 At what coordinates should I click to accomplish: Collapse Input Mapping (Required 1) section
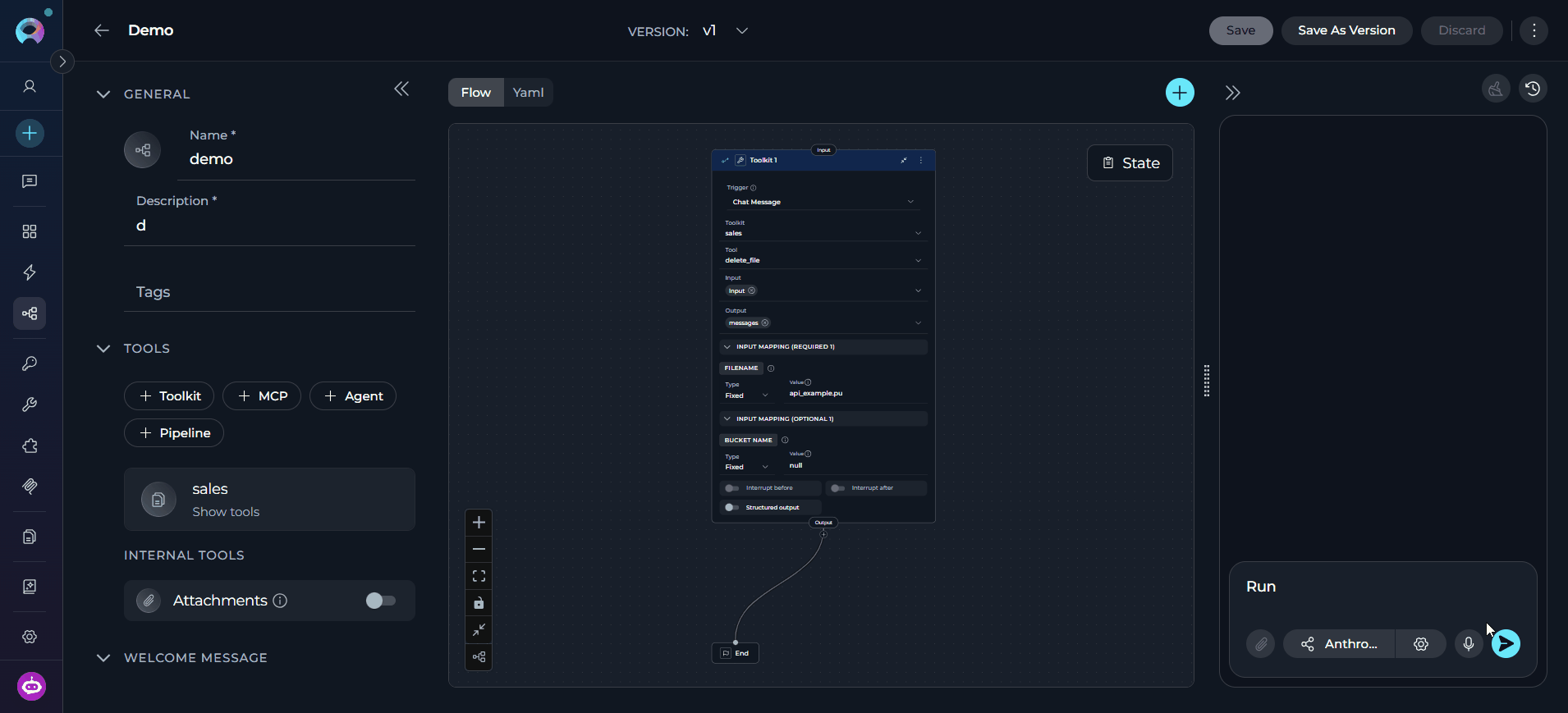point(823,347)
